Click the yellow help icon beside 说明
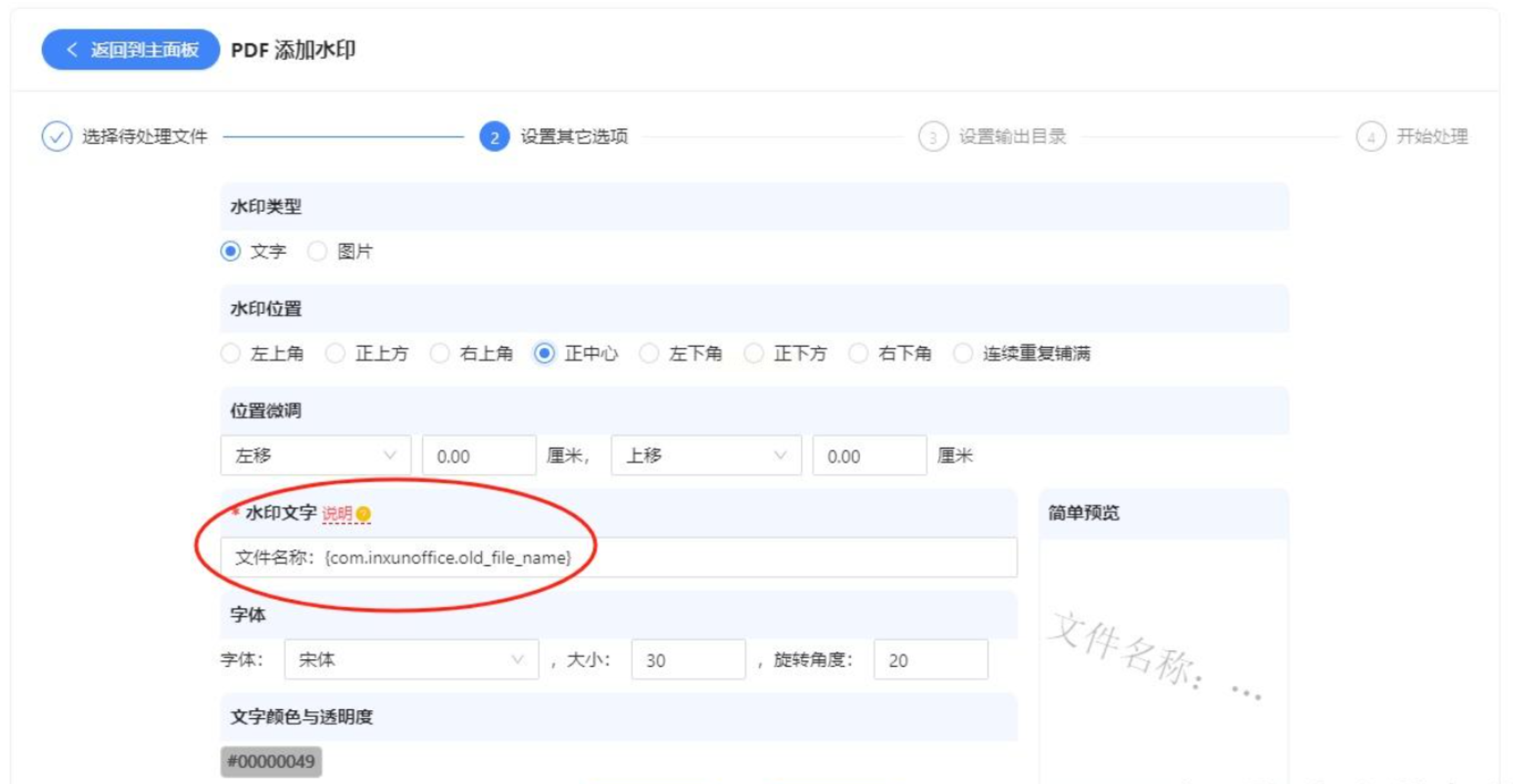The height and width of the screenshot is (784, 1513). [x=364, y=513]
